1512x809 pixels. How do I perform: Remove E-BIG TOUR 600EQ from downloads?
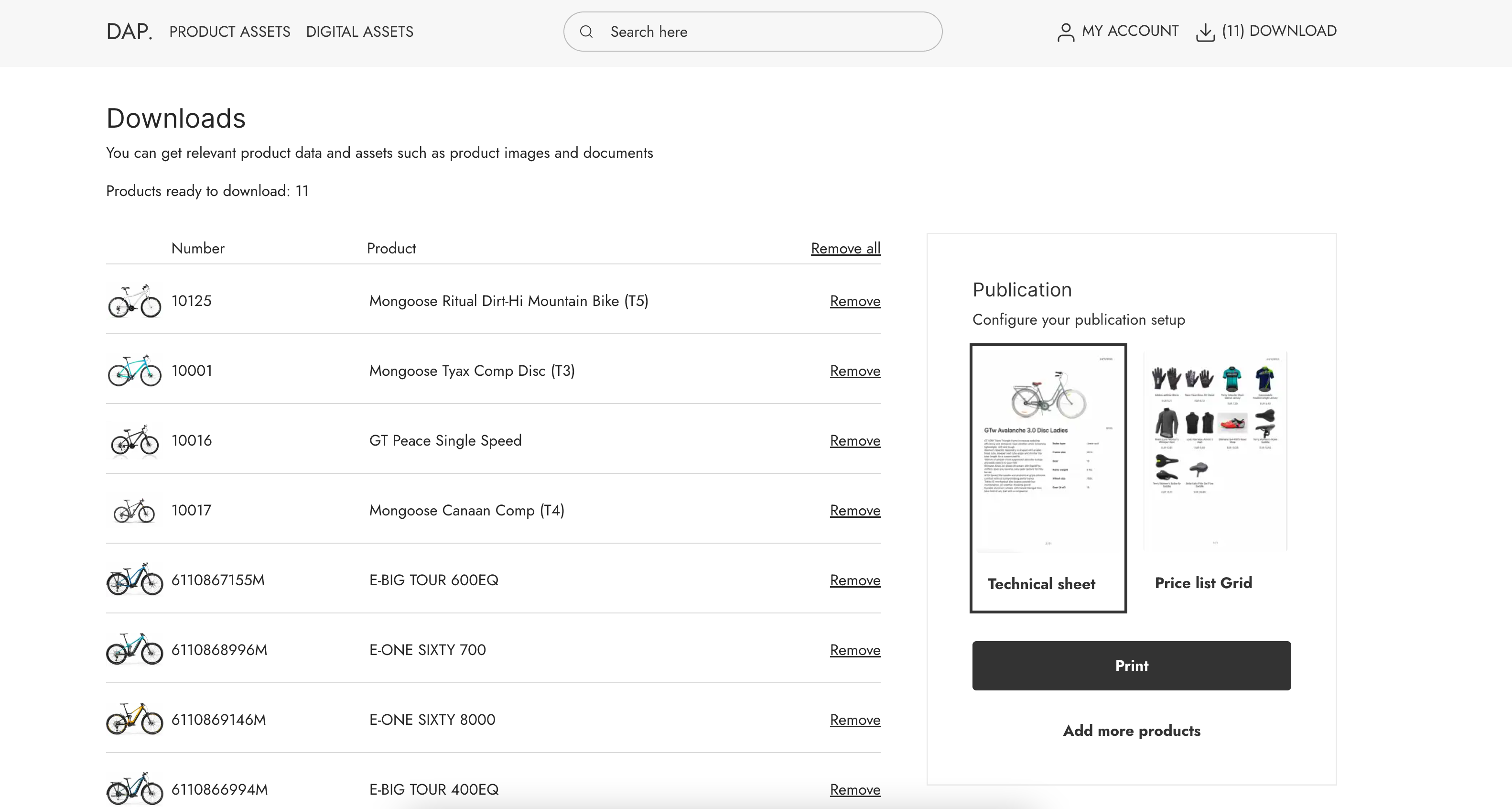coord(854,580)
